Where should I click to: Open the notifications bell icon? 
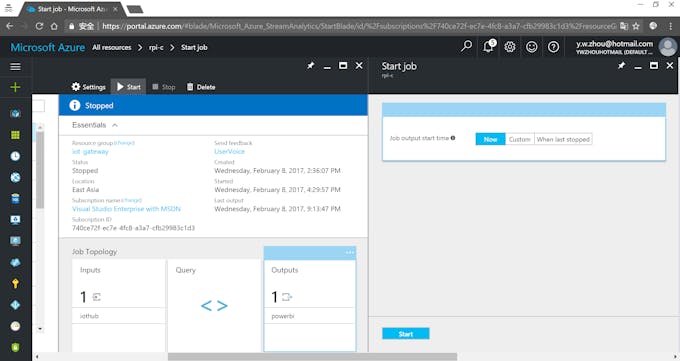[488, 46]
